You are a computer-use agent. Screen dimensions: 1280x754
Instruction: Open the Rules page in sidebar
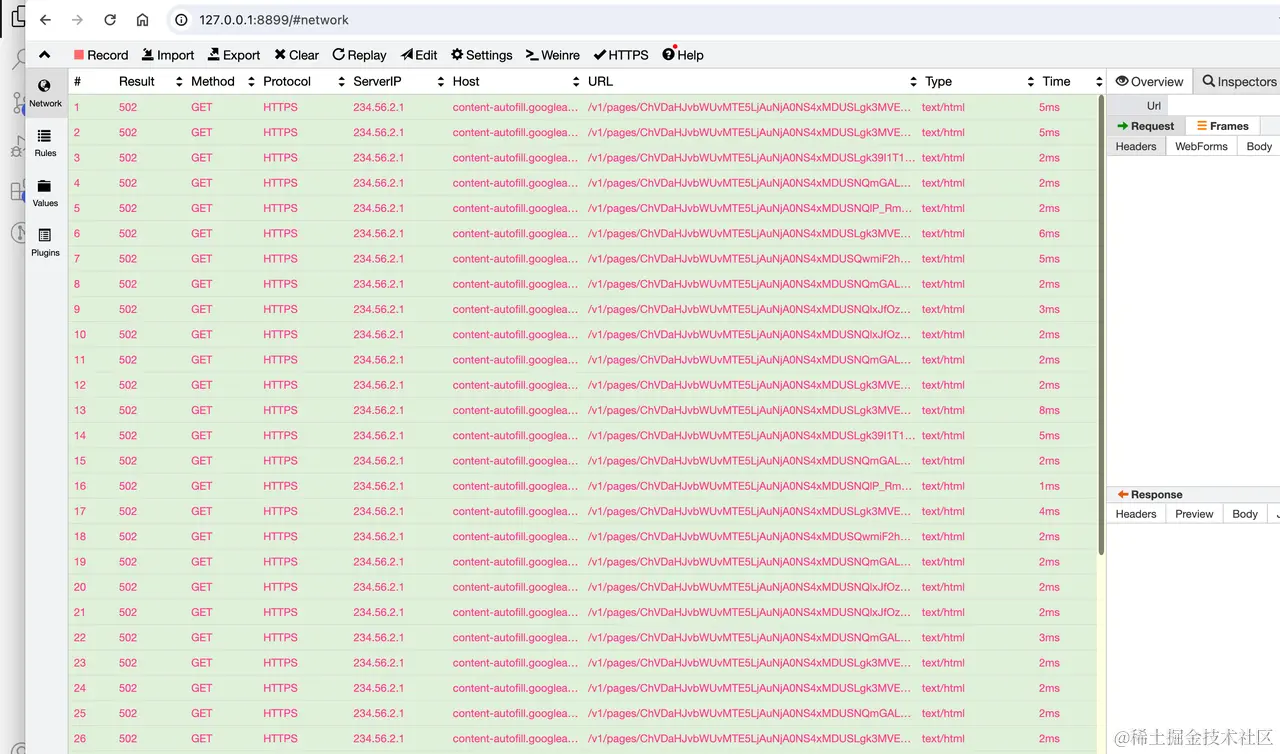45,143
